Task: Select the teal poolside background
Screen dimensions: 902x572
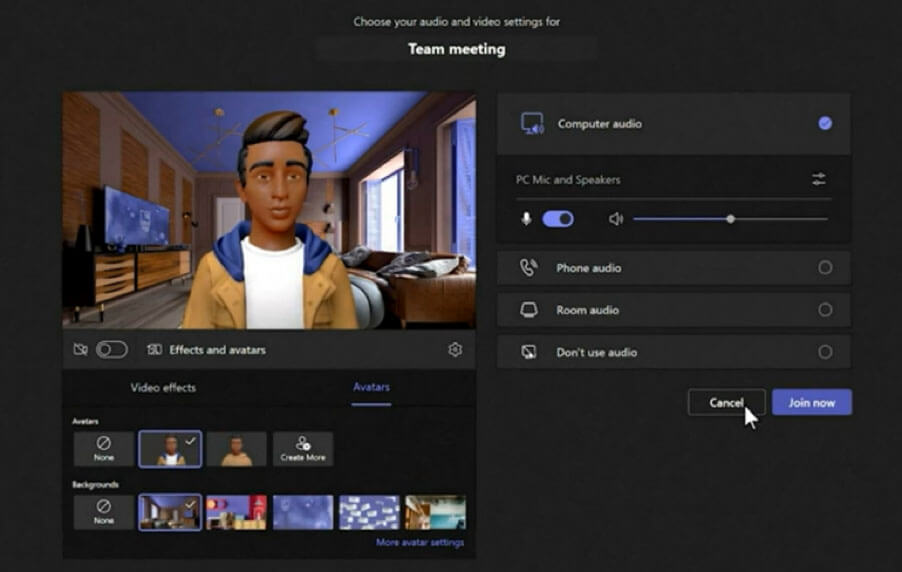Action: 435,512
